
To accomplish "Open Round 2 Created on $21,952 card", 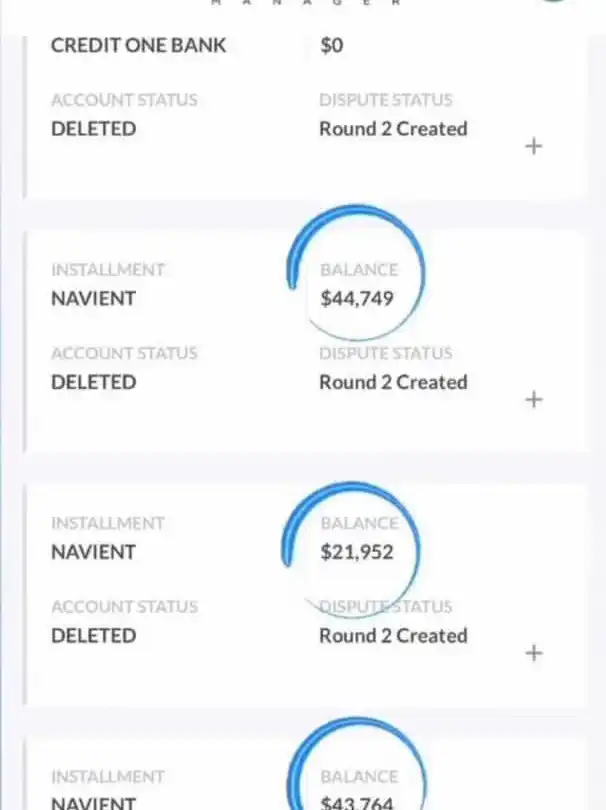I will 393,636.
